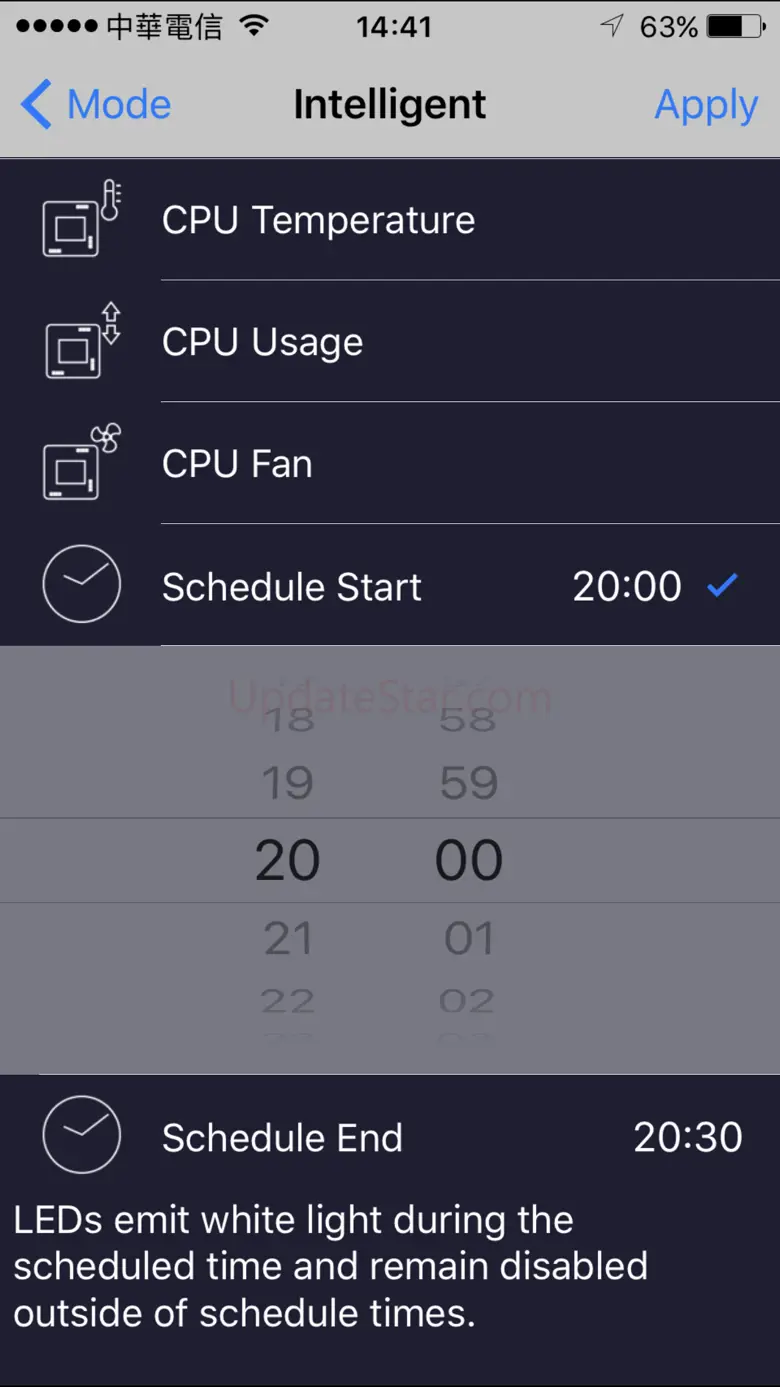The width and height of the screenshot is (780, 1387).
Task: Select the CPU Fan mode
Action: (x=237, y=464)
